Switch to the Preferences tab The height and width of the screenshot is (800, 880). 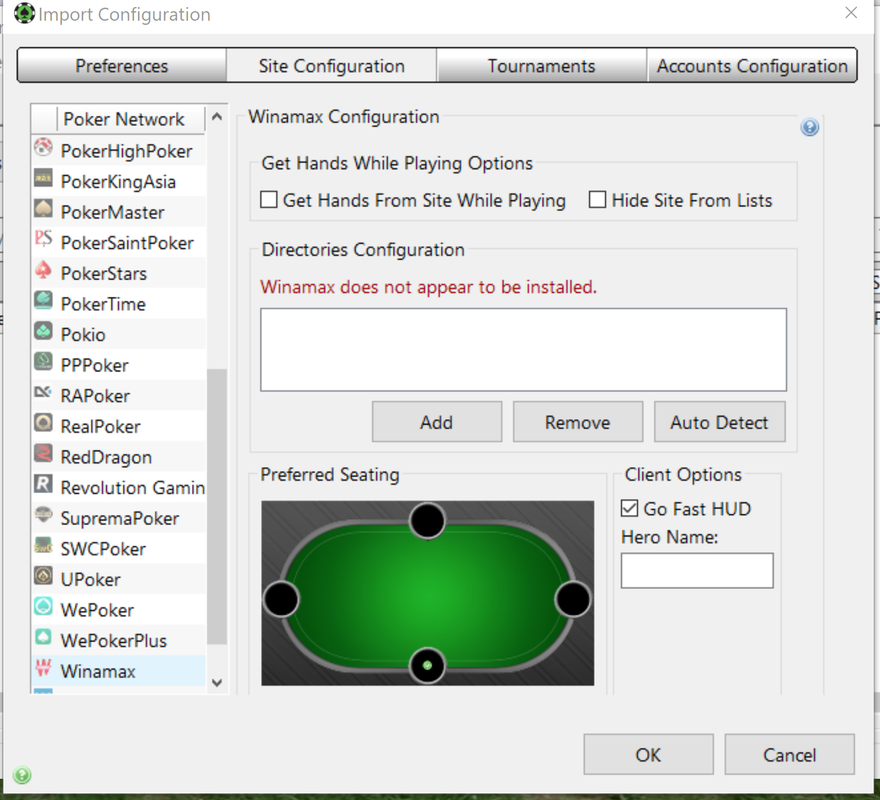click(122, 66)
